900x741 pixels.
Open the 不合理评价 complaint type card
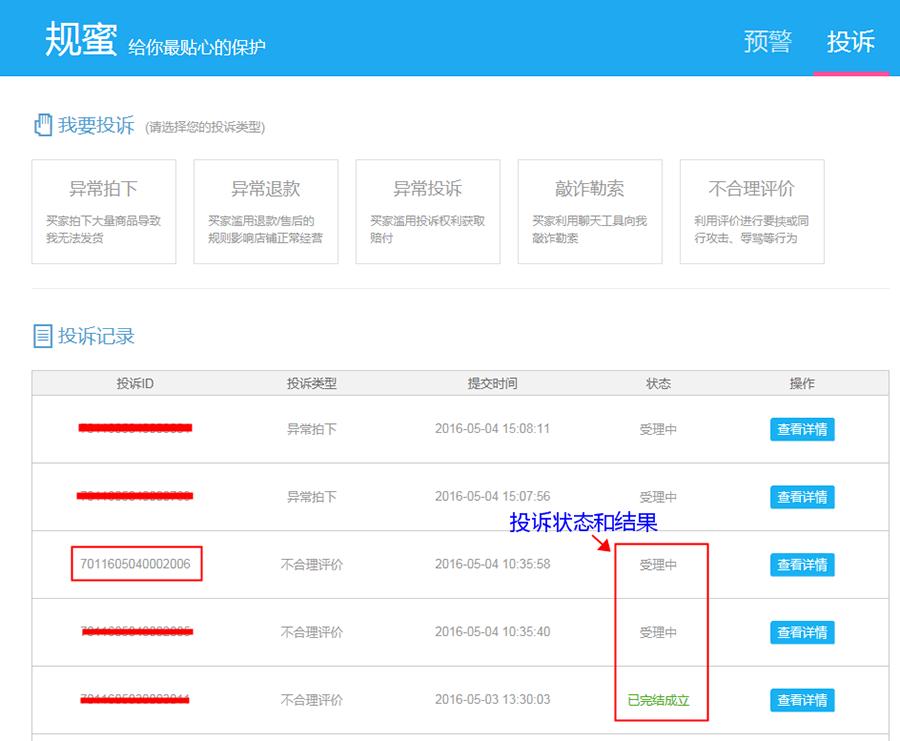(752, 212)
